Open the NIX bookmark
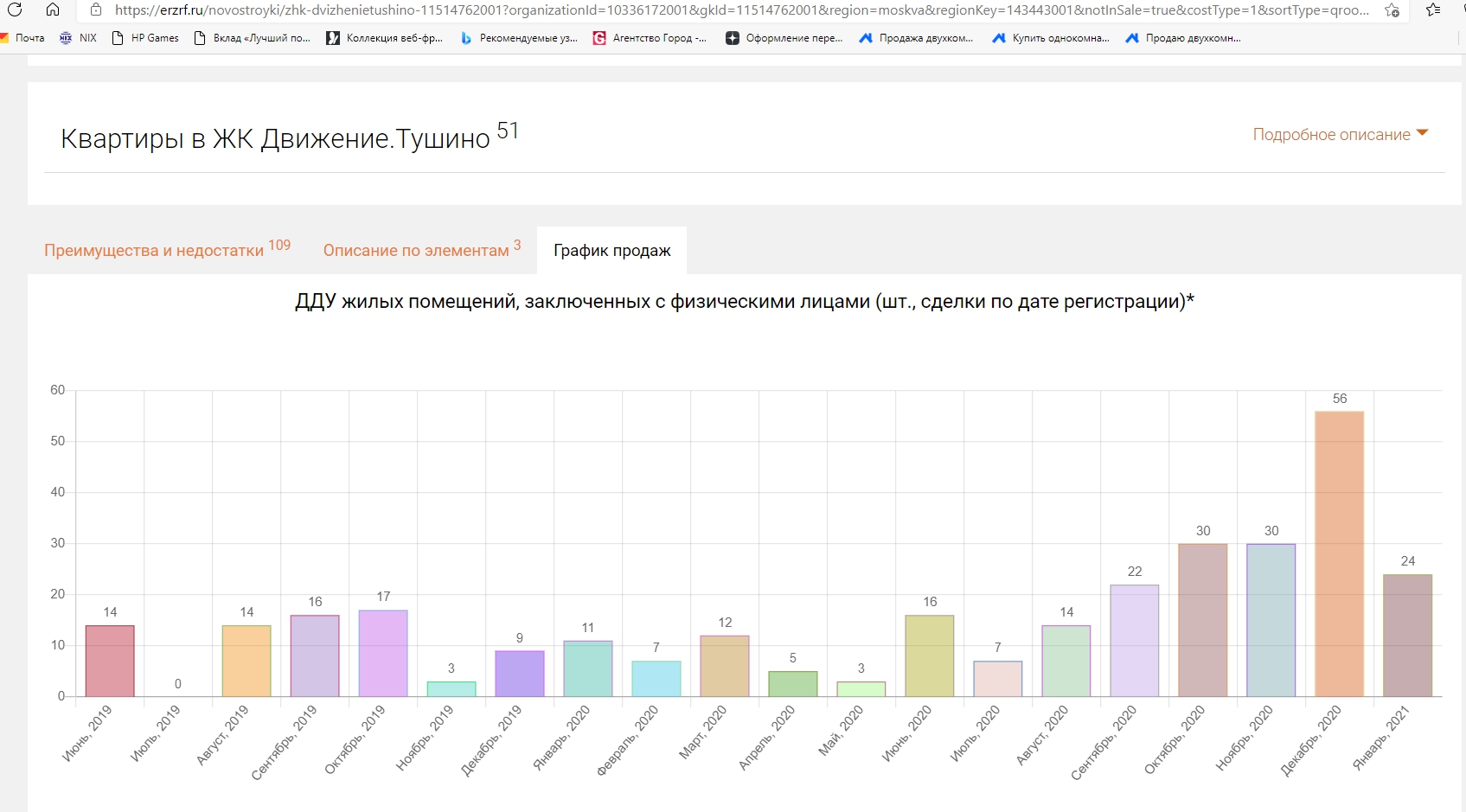 click(x=78, y=38)
